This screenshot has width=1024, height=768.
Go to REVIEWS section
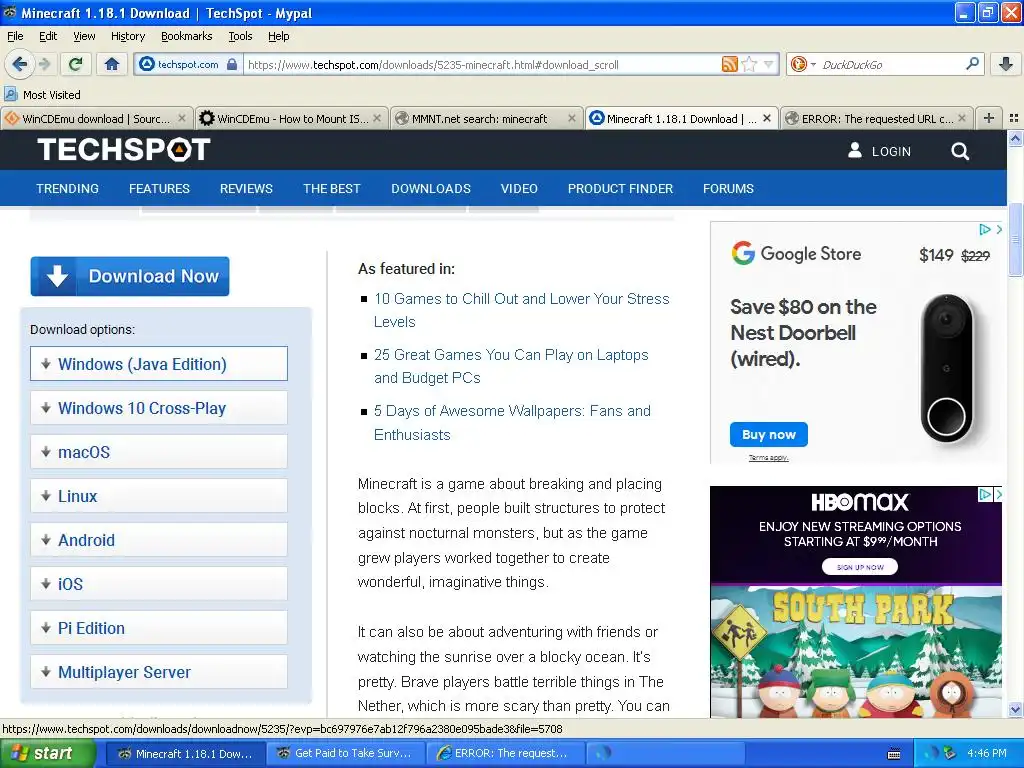[246, 189]
